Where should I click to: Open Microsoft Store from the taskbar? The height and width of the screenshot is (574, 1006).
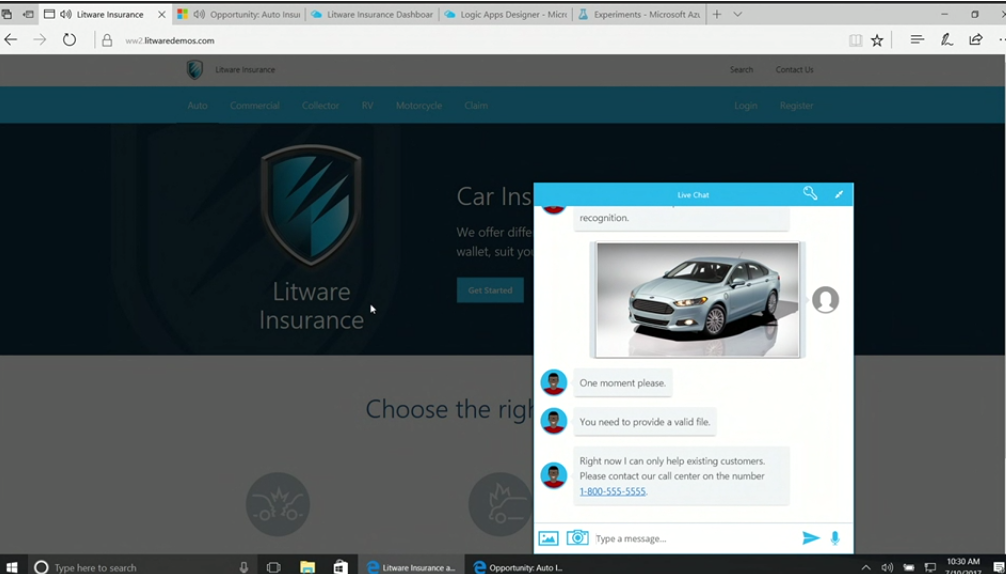point(341,567)
